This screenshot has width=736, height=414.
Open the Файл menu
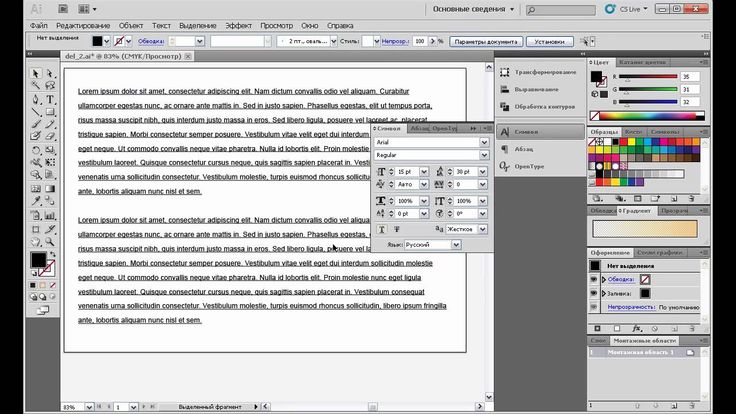coord(39,25)
